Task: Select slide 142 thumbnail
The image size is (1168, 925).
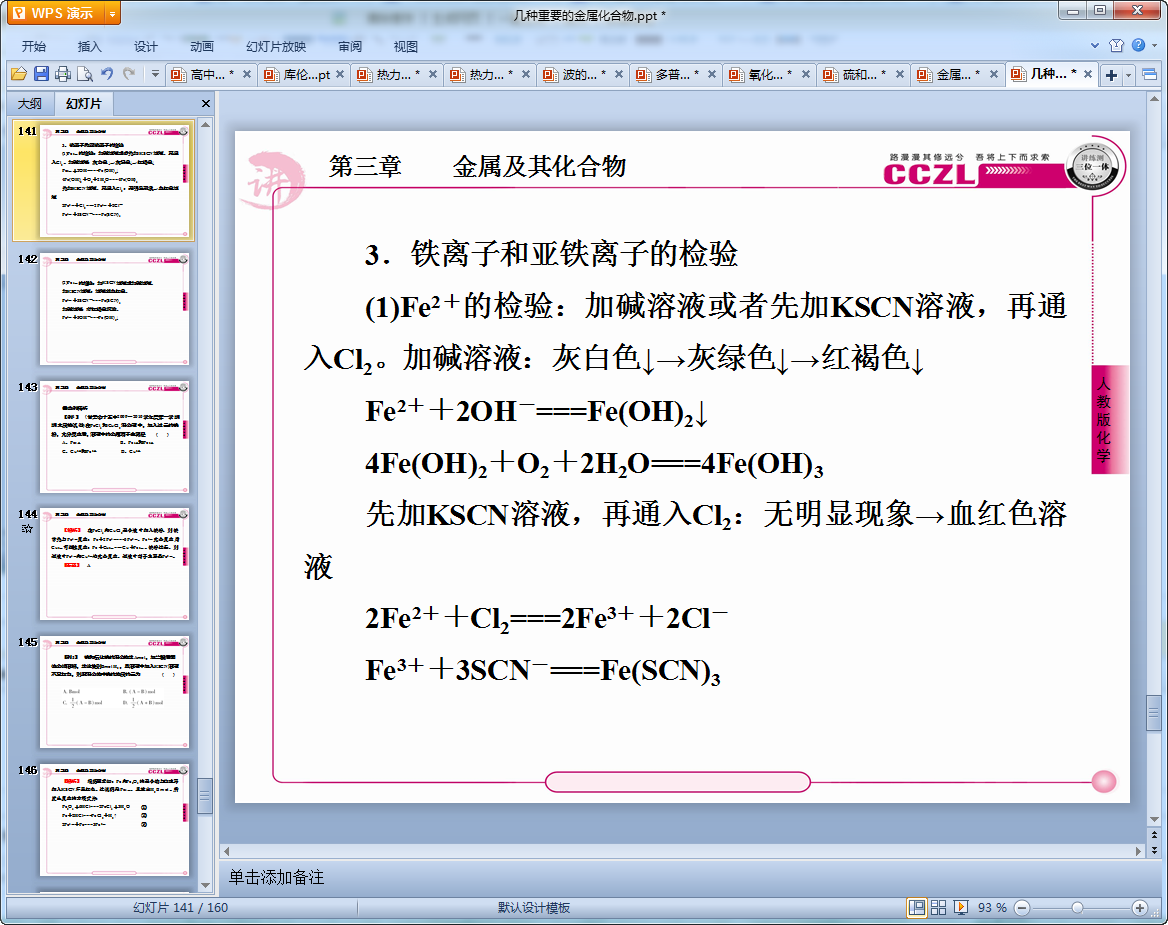Action: pyautogui.click(x=115, y=308)
